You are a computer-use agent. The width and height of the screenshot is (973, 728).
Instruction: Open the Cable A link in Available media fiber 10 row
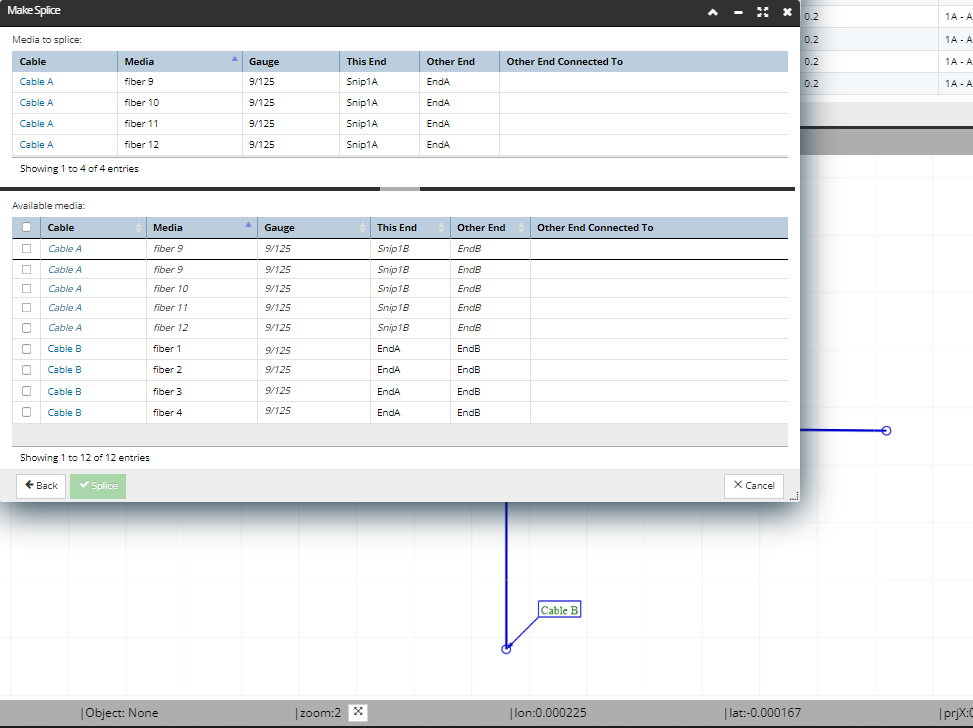click(65, 289)
